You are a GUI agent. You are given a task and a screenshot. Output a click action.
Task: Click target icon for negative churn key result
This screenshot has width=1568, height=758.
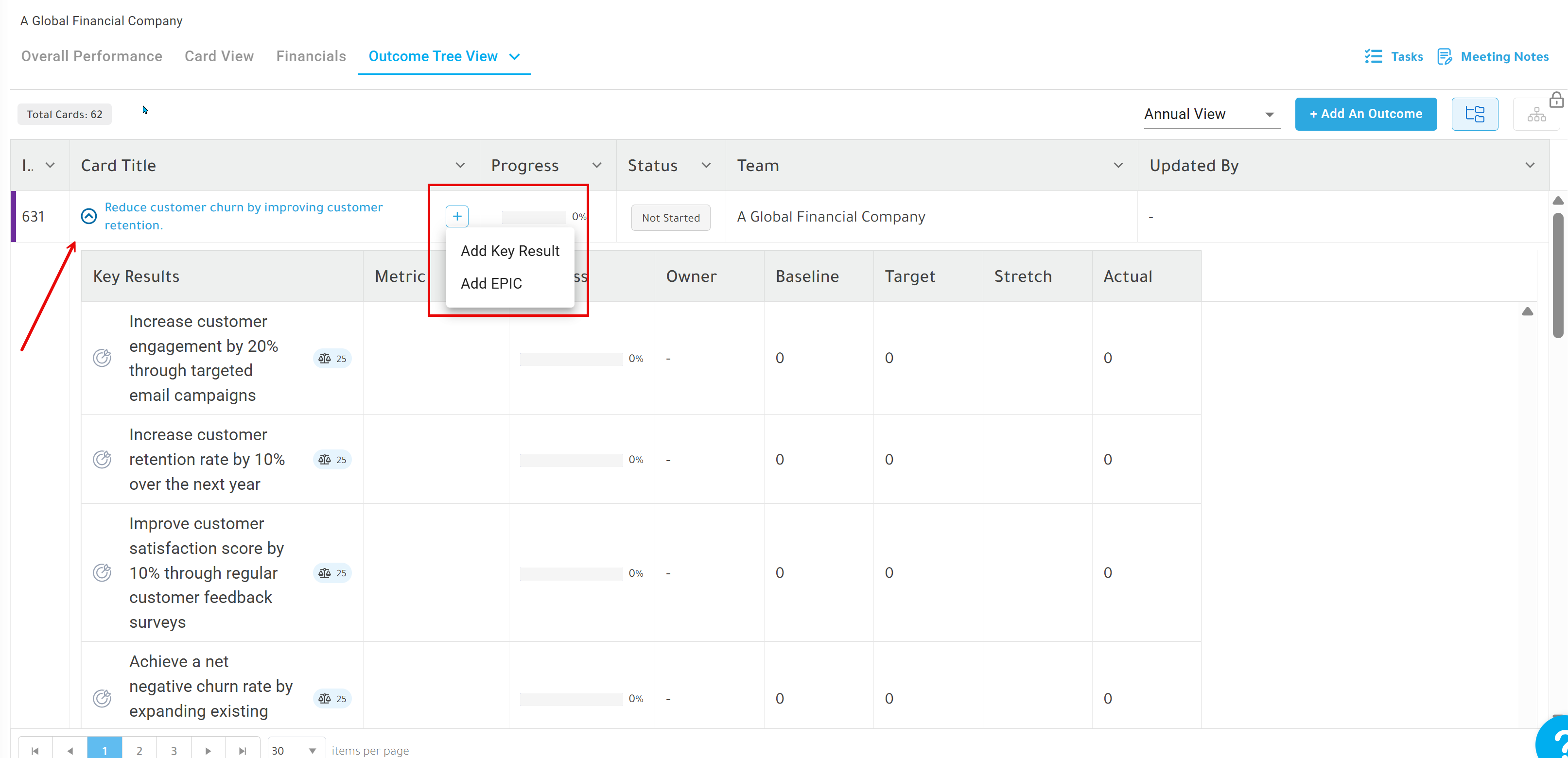click(102, 698)
